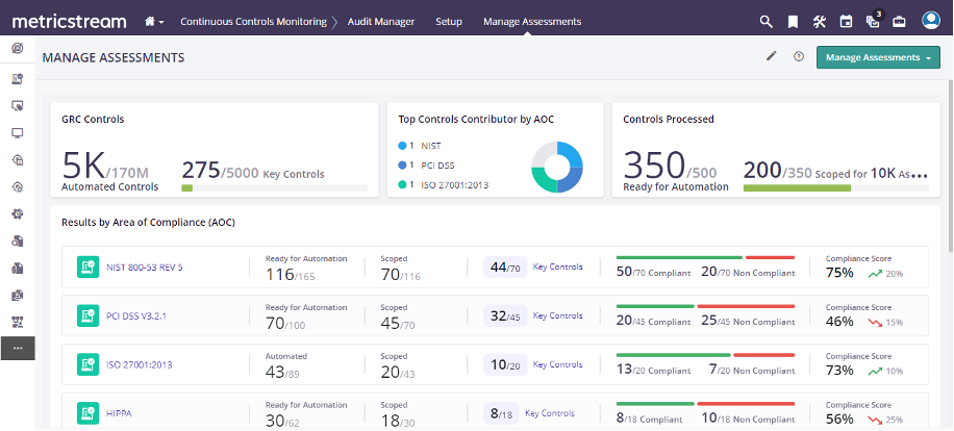Click the 75% Compliance Score

coord(840,273)
